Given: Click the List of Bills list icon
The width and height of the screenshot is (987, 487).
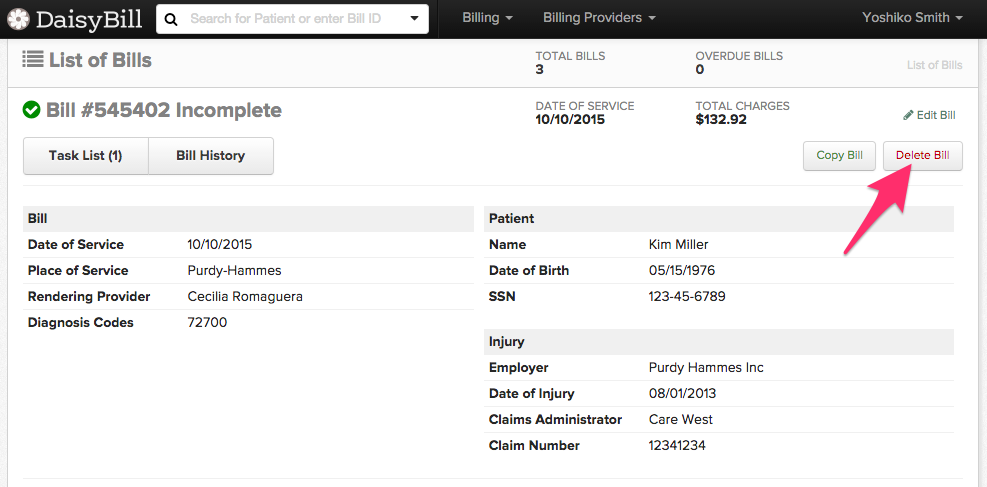Looking at the screenshot, I should [x=32, y=60].
